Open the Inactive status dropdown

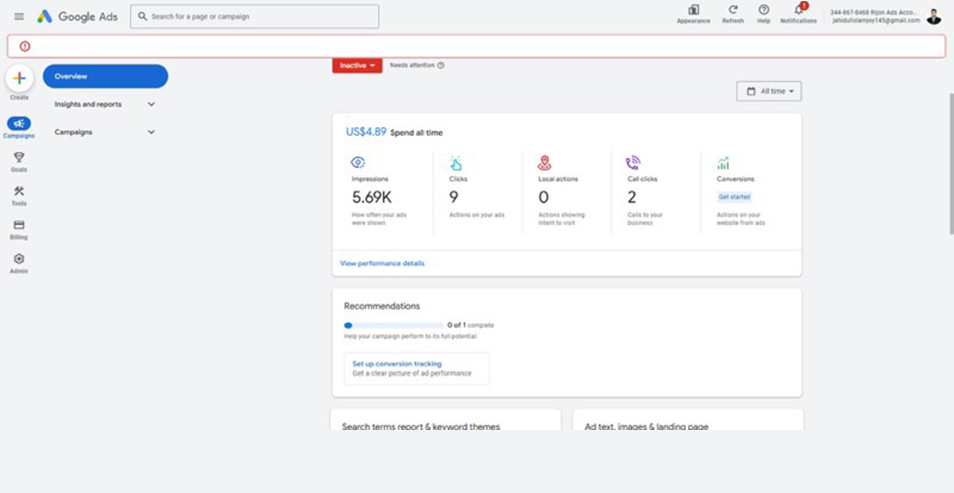click(x=357, y=65)
